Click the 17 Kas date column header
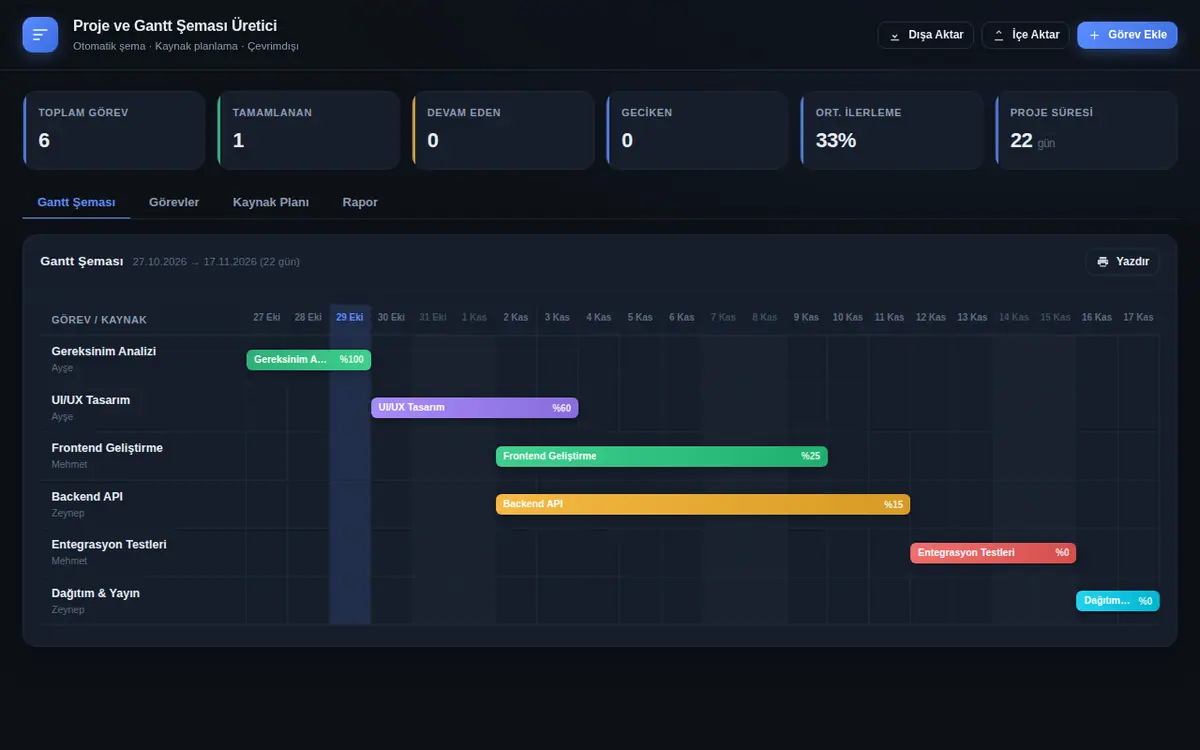The image size is (1200, 750). (1138, 317)
